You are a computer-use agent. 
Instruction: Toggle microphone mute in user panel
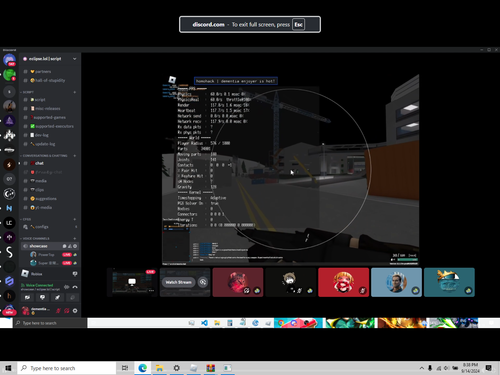click(x=58, y=311)
